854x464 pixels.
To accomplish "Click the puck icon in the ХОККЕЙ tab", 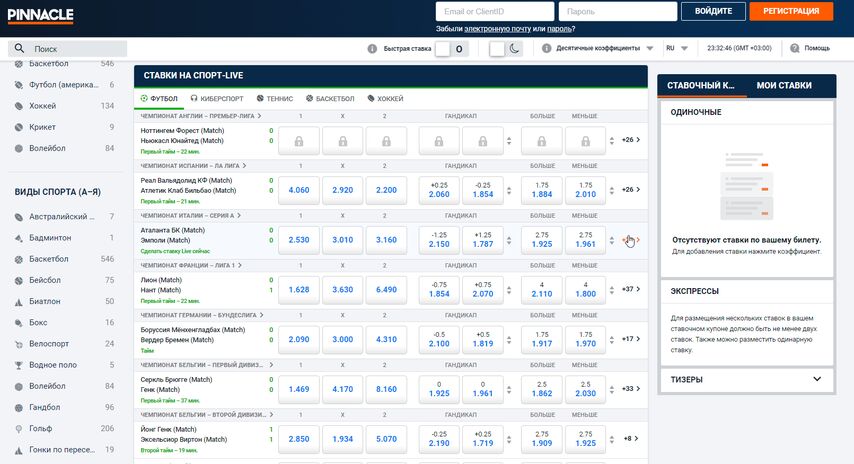I will [x=371, y=99].
